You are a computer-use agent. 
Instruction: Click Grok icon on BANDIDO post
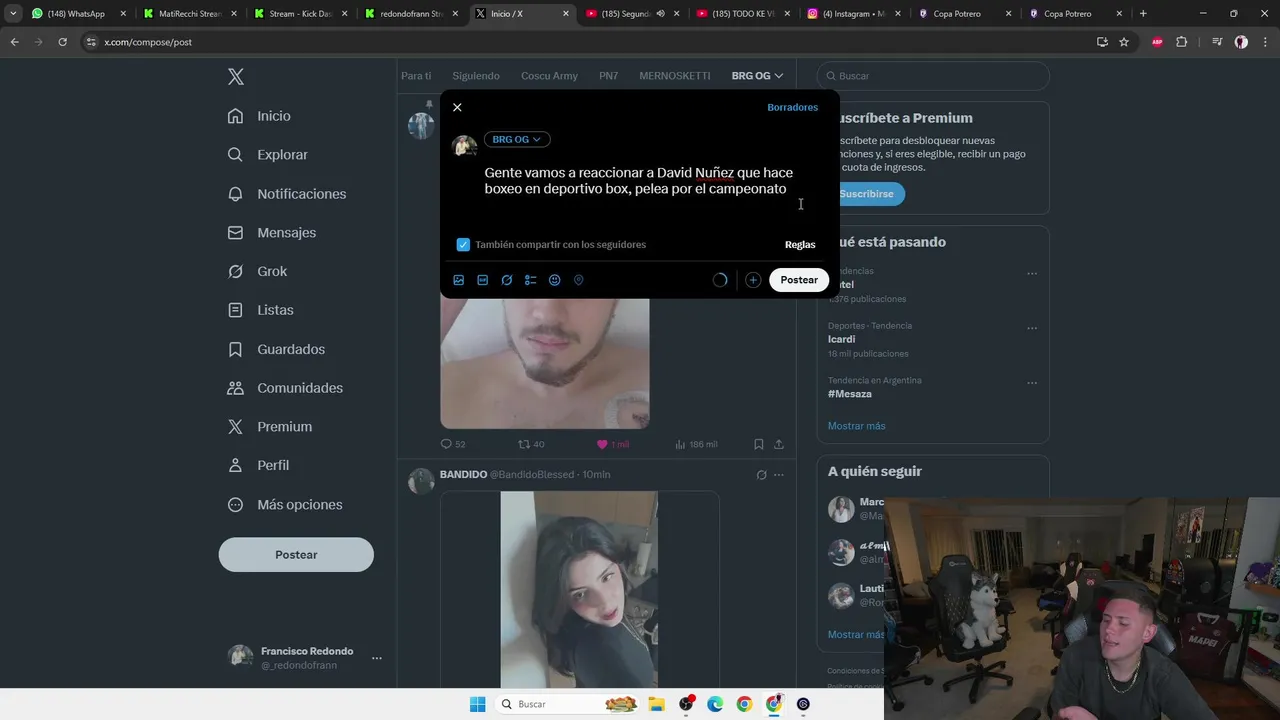(762, 475)
